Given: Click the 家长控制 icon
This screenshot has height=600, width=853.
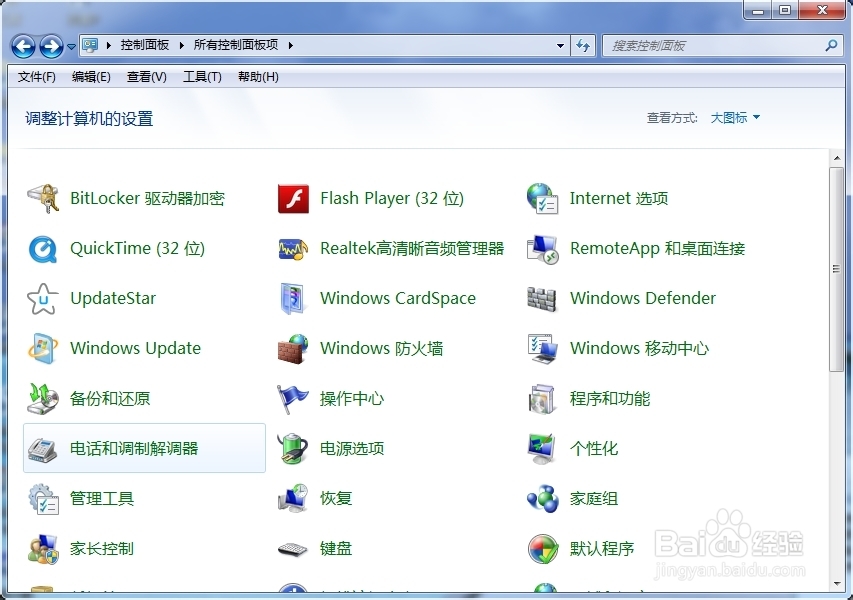Looking at the screenshot, I should coord(43,549).
